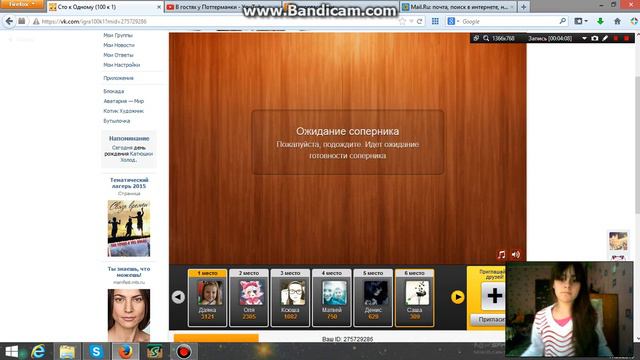Open the Мои Настройки sidebar link
Viewport: 640px width, 360px height.
[x=122, y=65]
